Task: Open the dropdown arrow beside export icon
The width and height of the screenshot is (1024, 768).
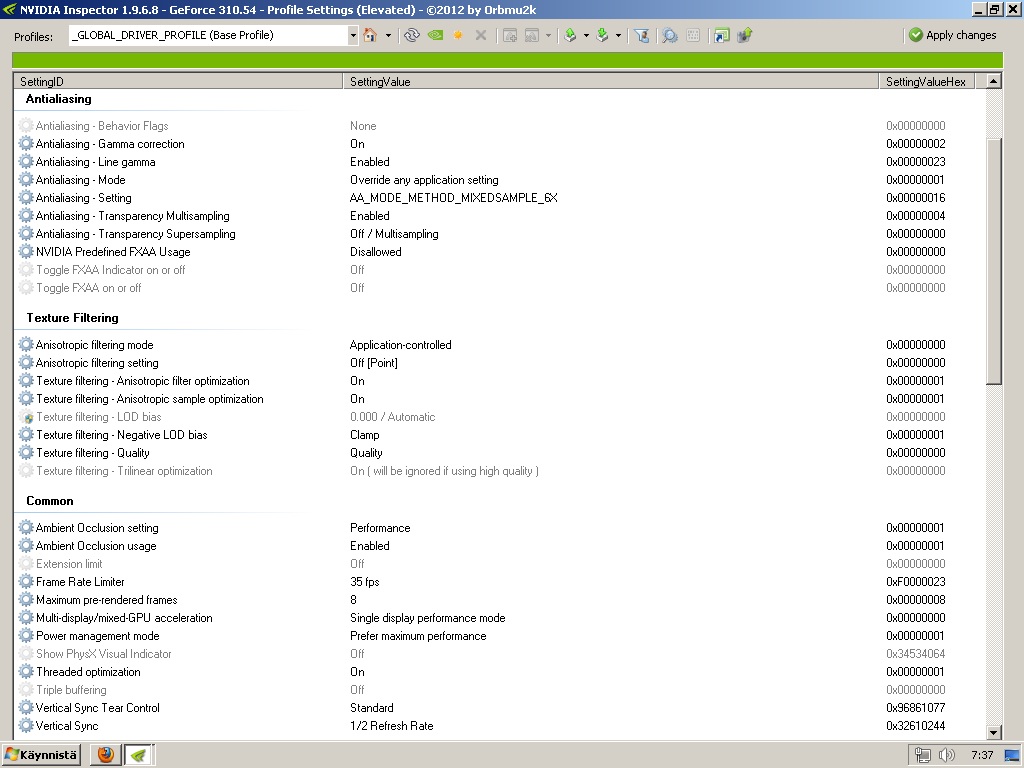Action: (586, 35)
